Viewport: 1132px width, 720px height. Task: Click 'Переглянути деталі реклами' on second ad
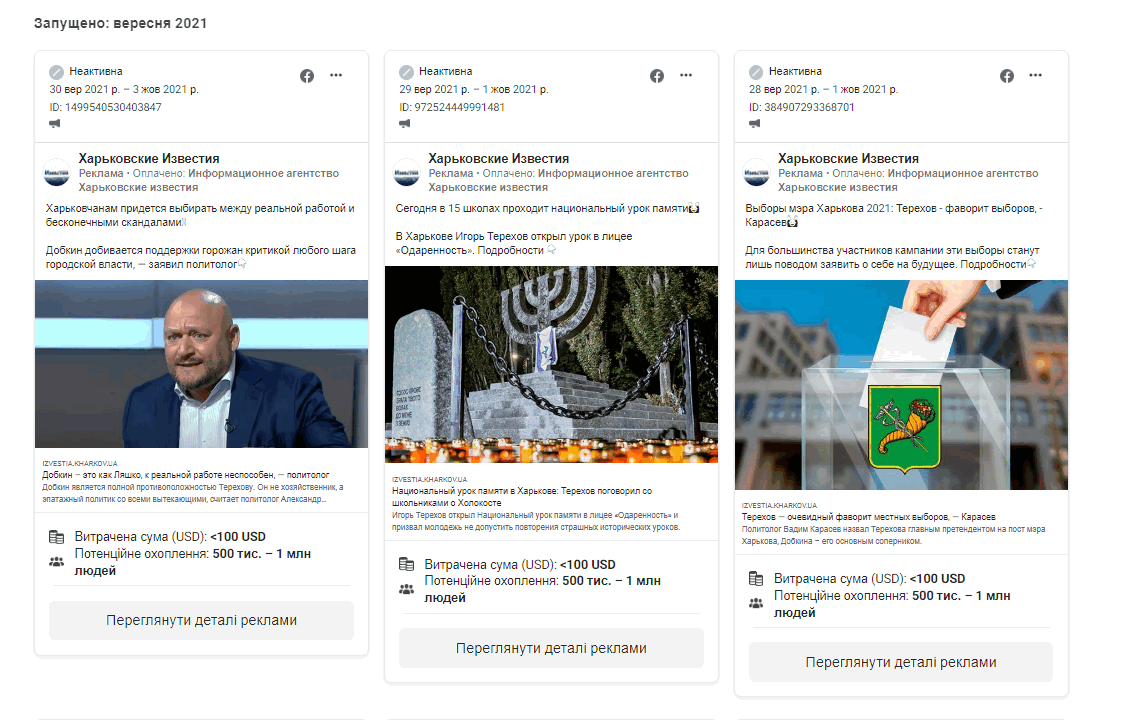[x=551, y=648]
